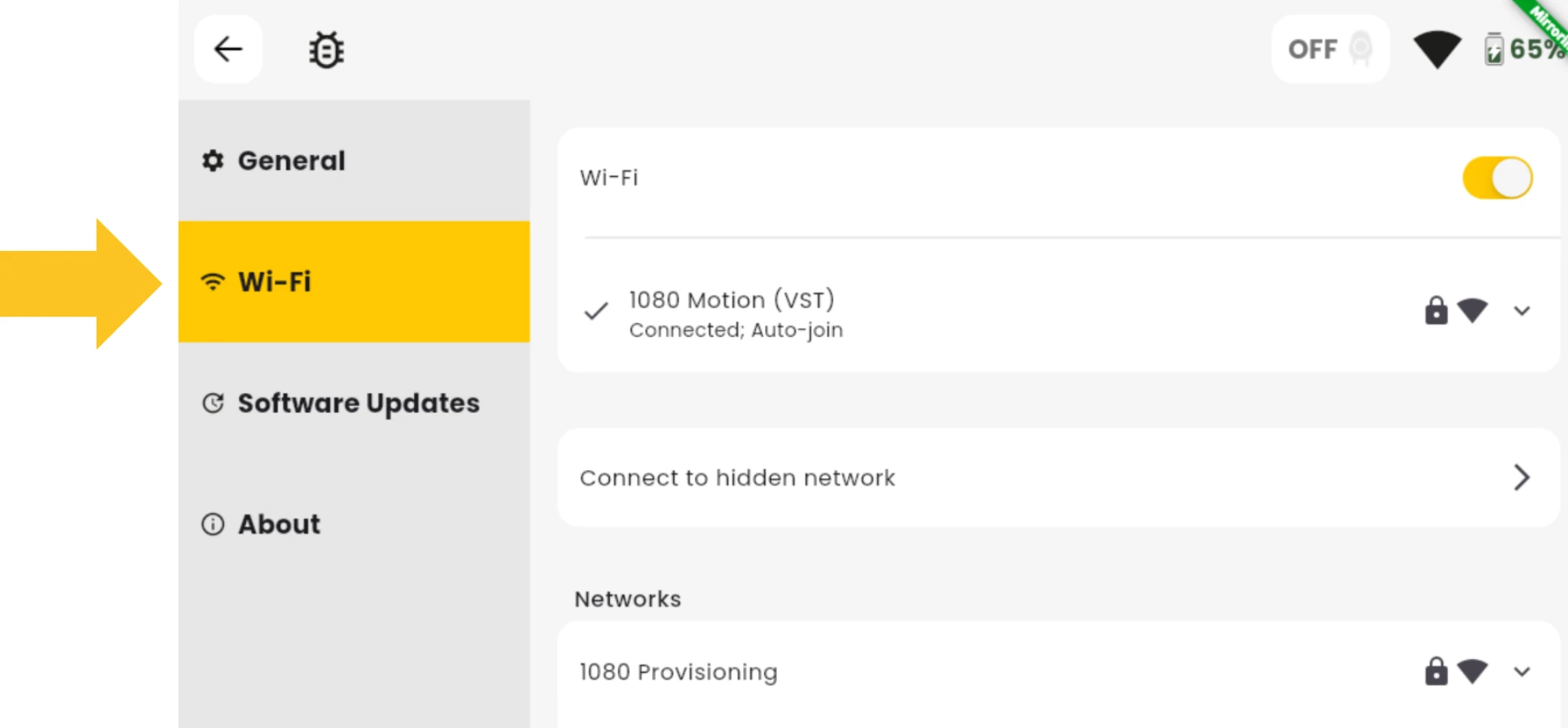Tap the battery percentage indicator
The image size is (1568, 728).
tap(1525, 50)
